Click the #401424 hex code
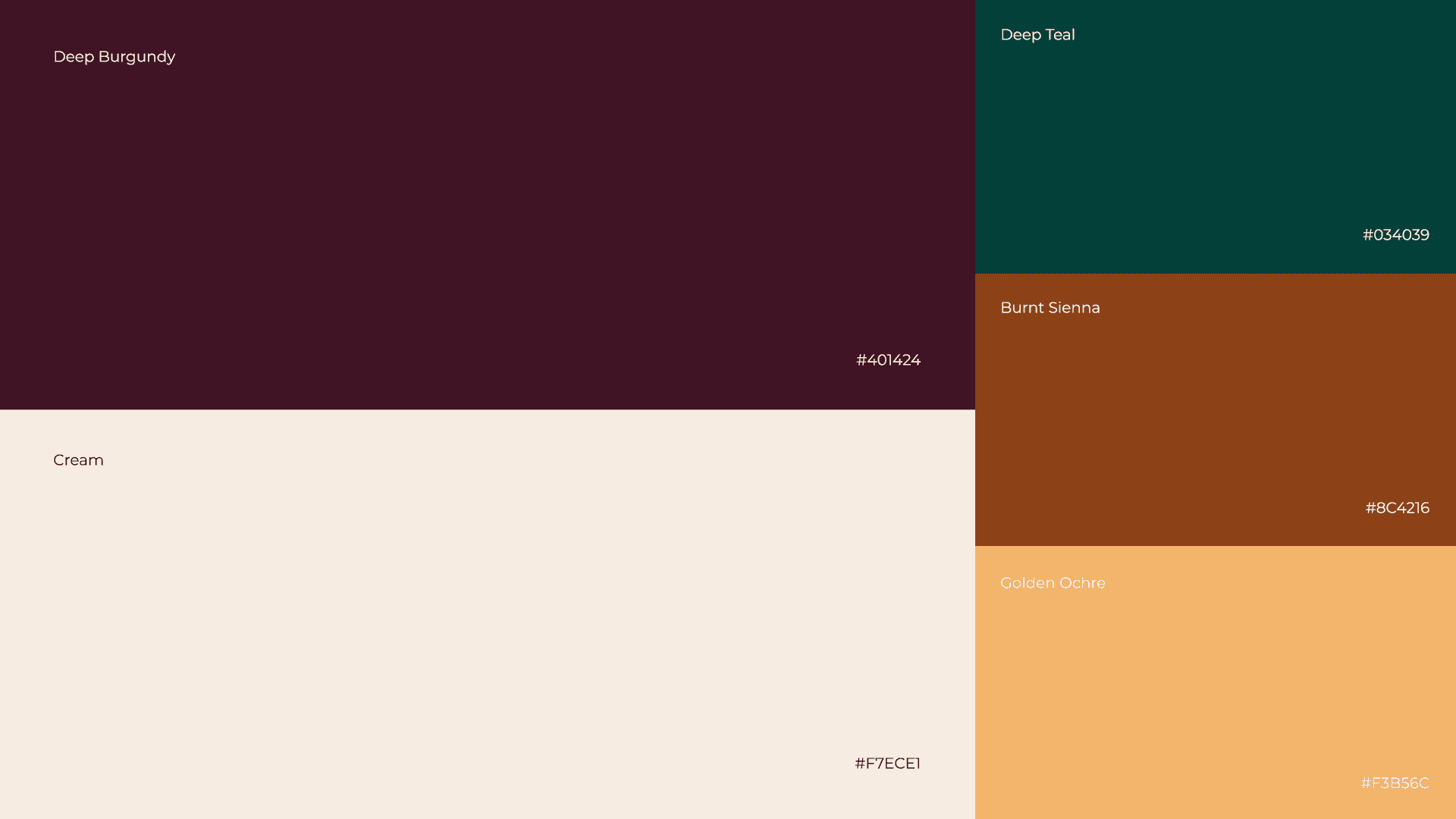 tap(888, 360)
